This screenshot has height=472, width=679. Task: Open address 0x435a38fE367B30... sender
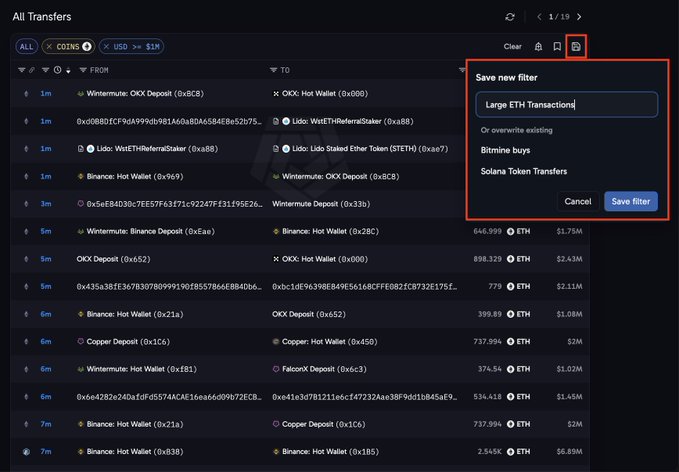[x=169, y=286]
